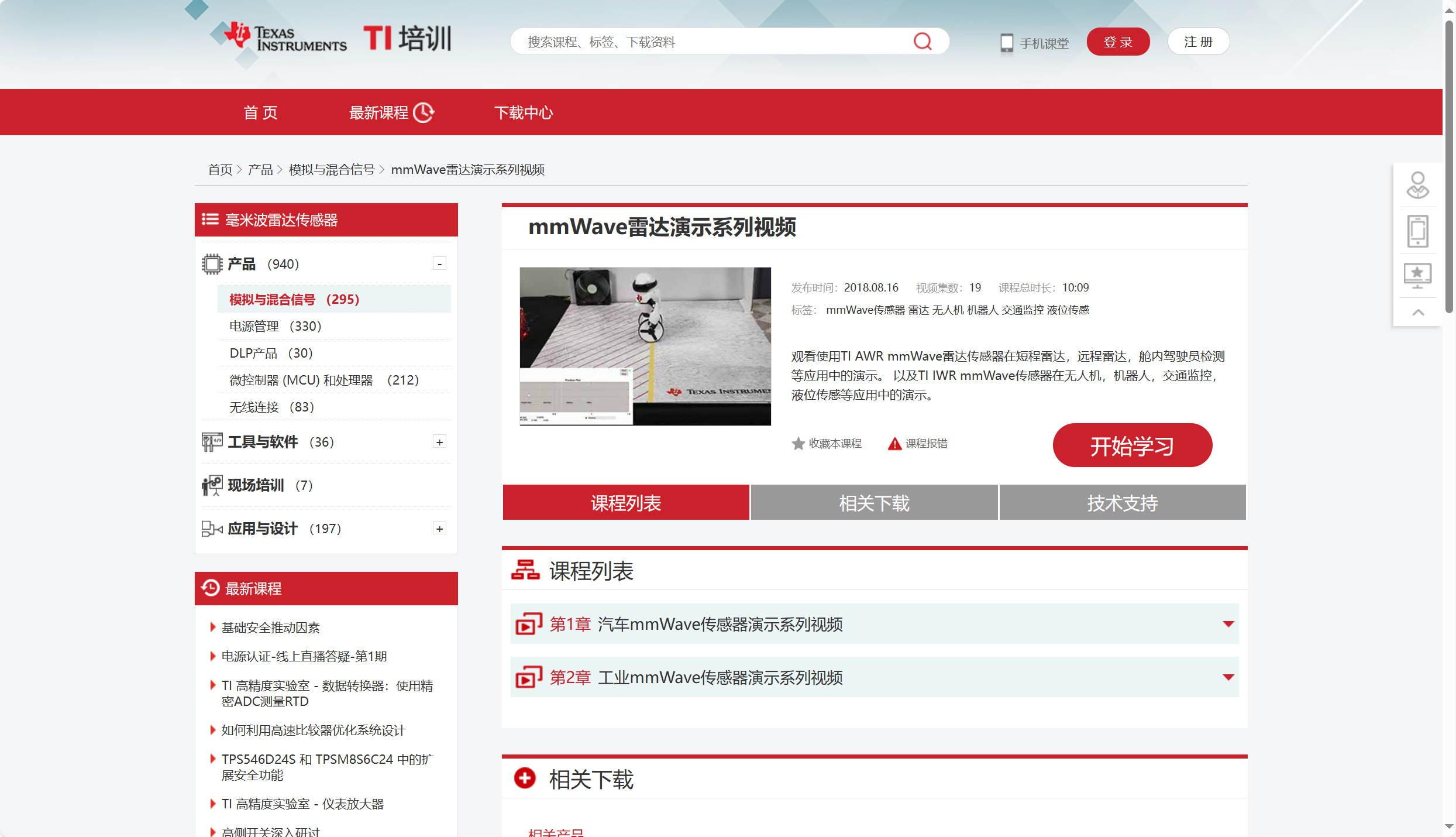Click the back-to-top arrow icon
Screen dimensions: 1456x837
[1418, 313]
